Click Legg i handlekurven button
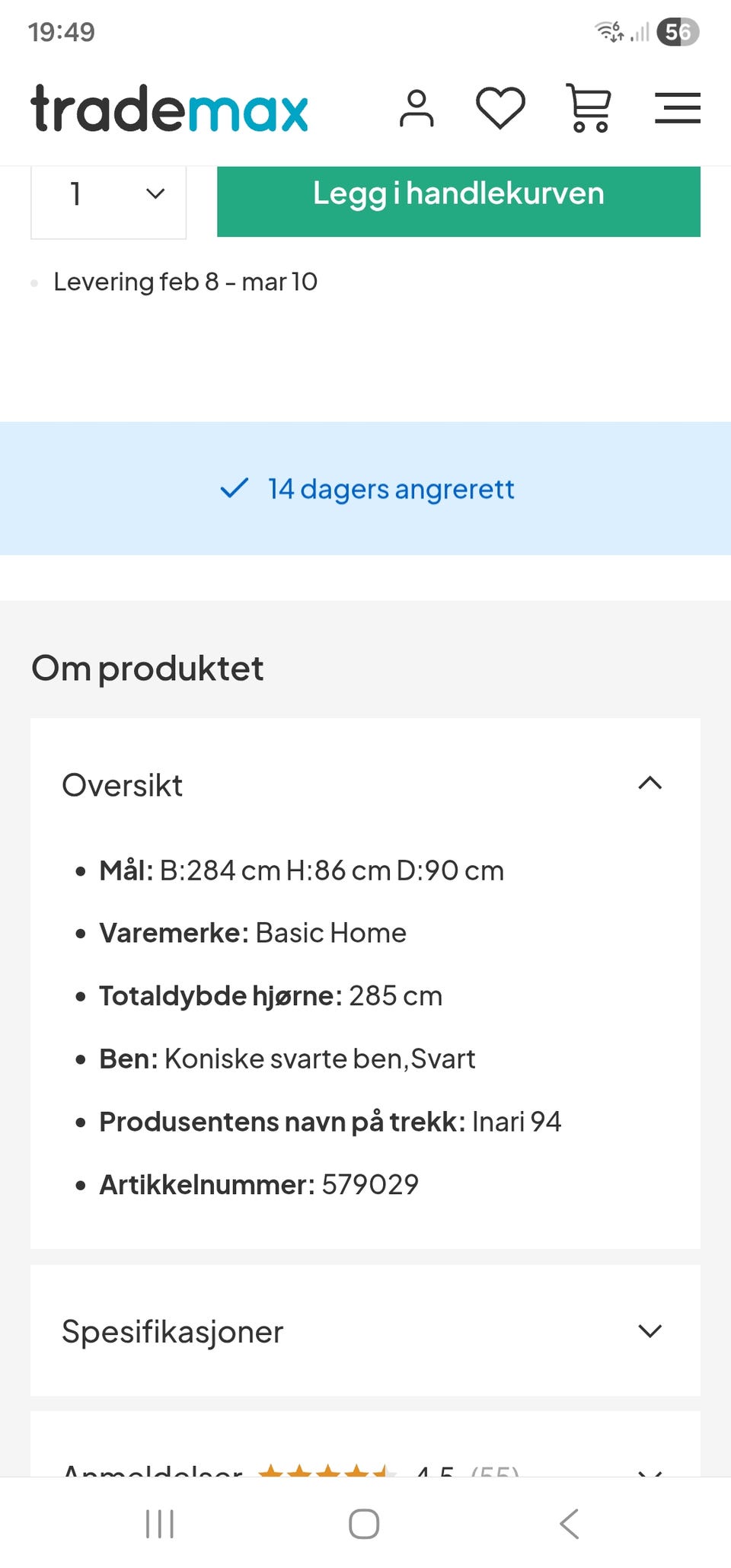Image resolution: width=731 pixels, height=1568 pixels. (458, 195)
